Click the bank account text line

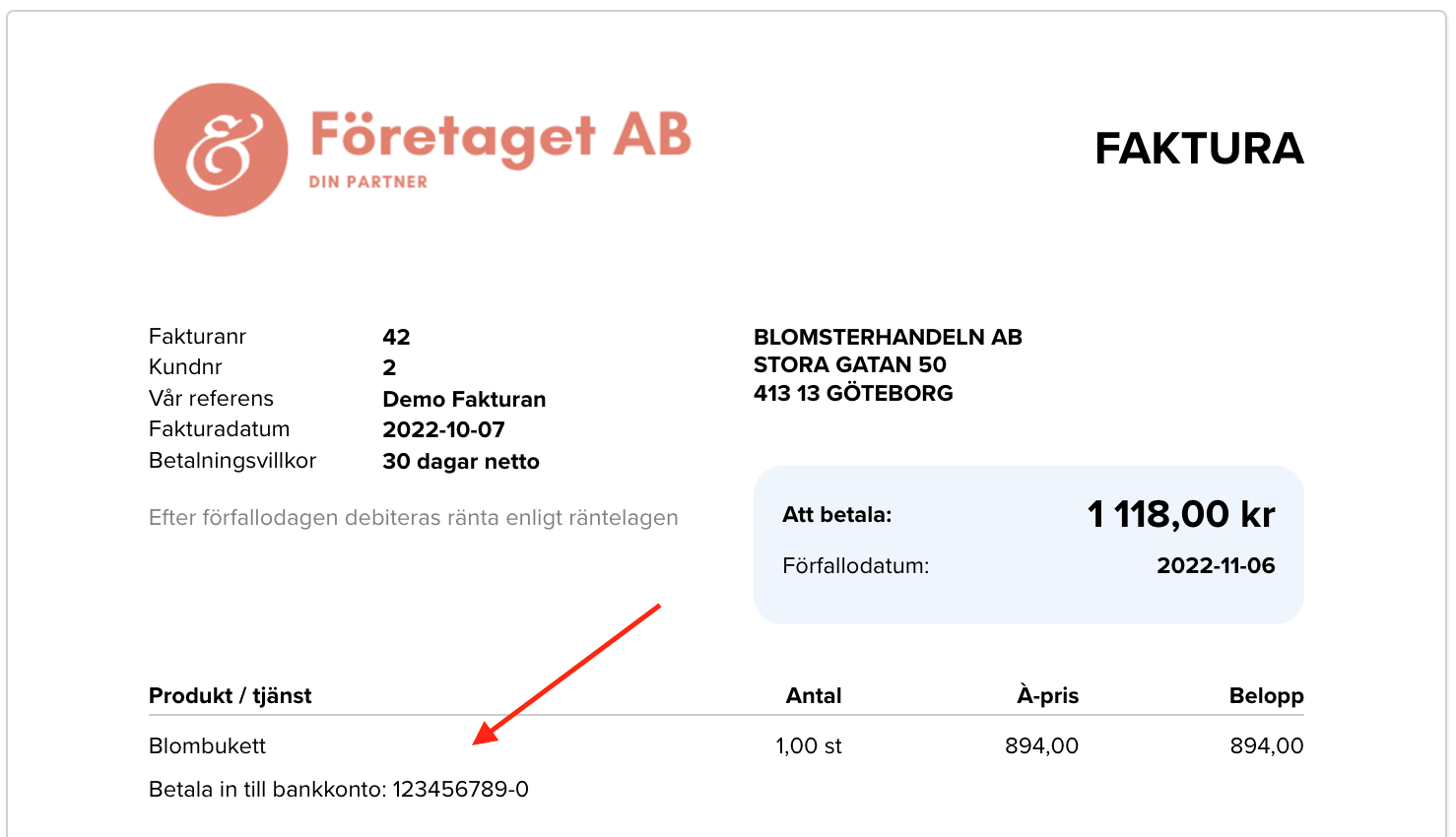pos(339,789)
